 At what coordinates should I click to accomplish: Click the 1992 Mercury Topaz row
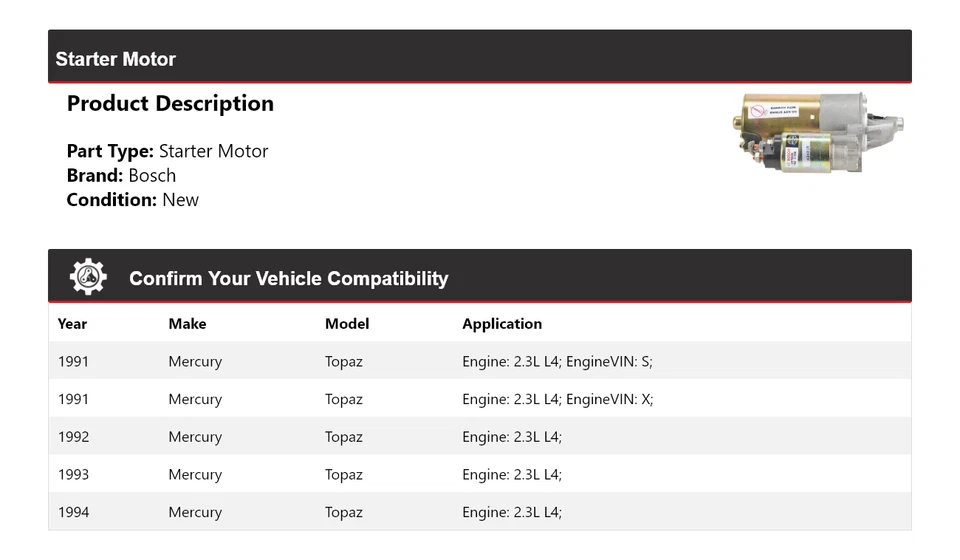[x=480, y=436]
